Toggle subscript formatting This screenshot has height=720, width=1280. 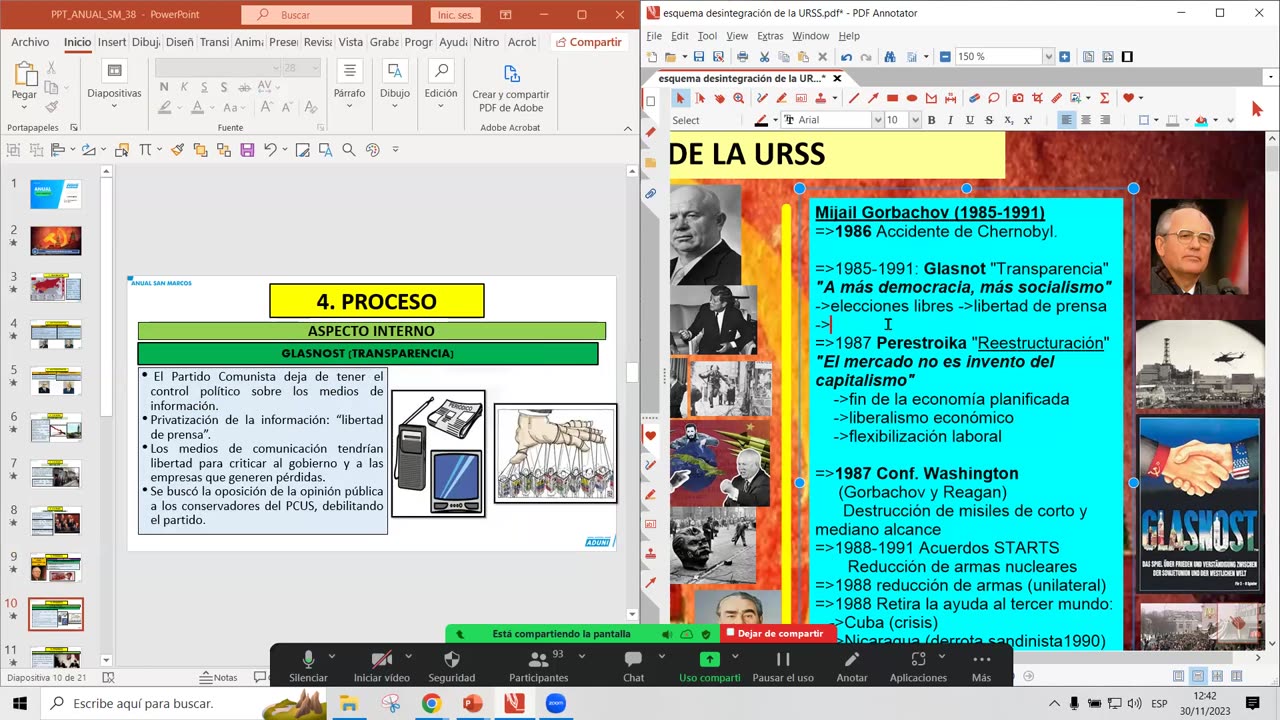1008,120
